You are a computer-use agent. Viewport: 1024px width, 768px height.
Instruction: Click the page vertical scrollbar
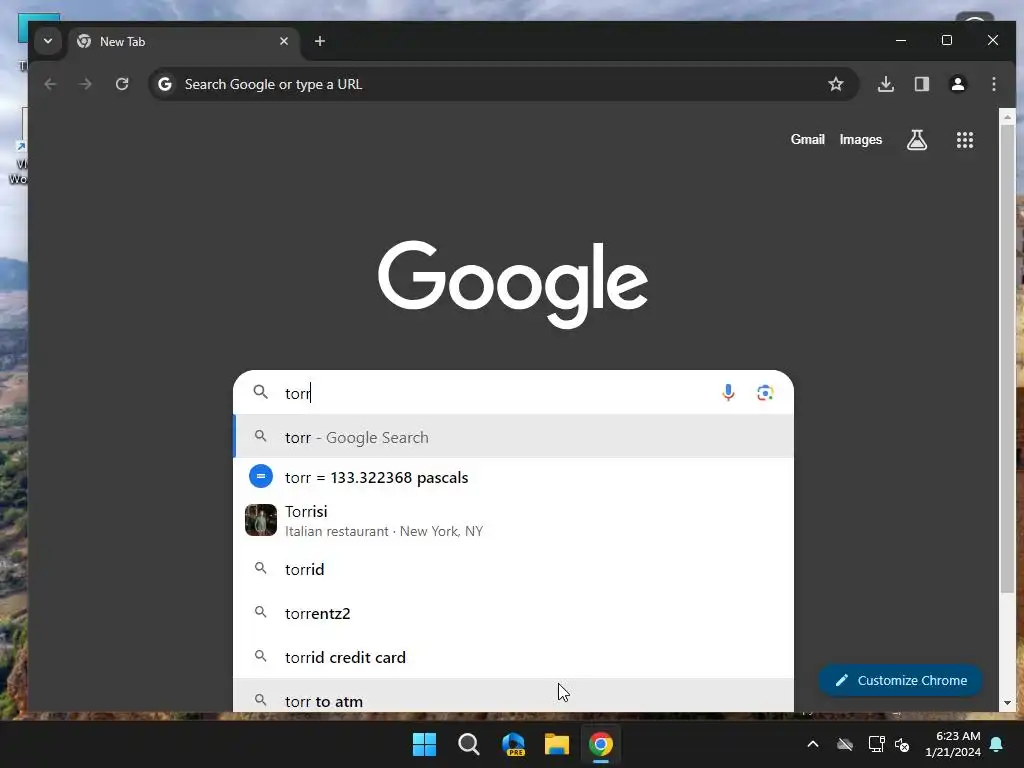[1007, 359]
